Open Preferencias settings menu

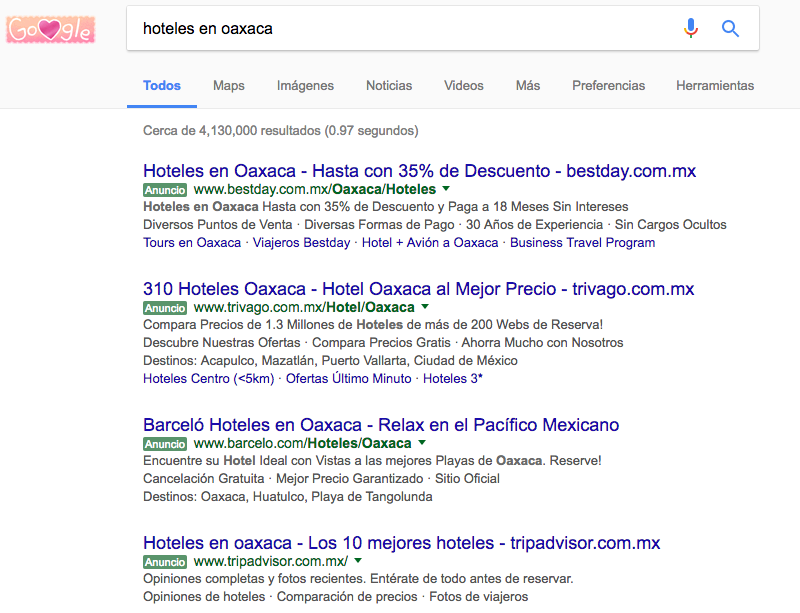[608, 86]
